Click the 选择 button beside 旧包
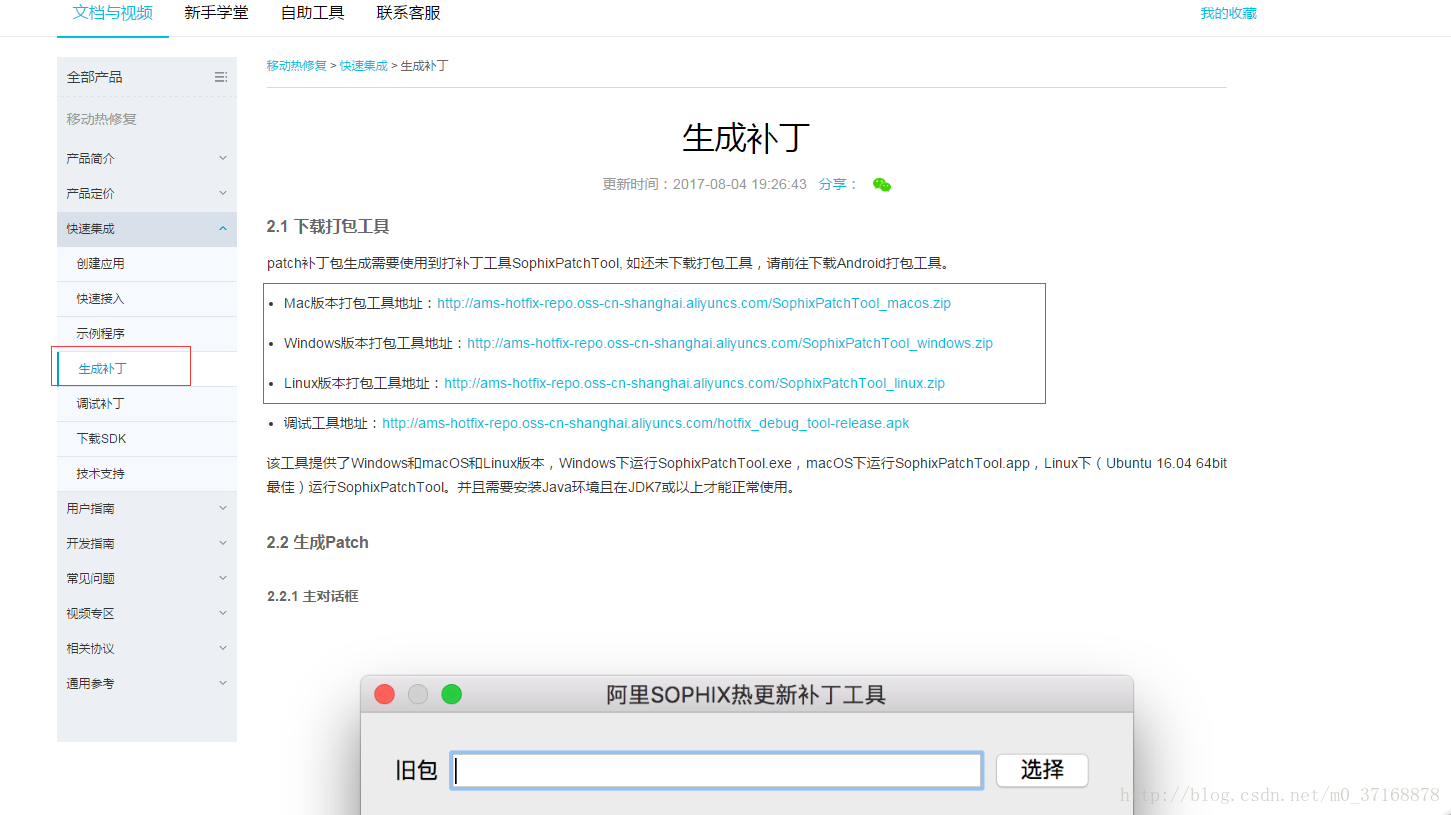 pyautogui.click(x=1042, y=770)
